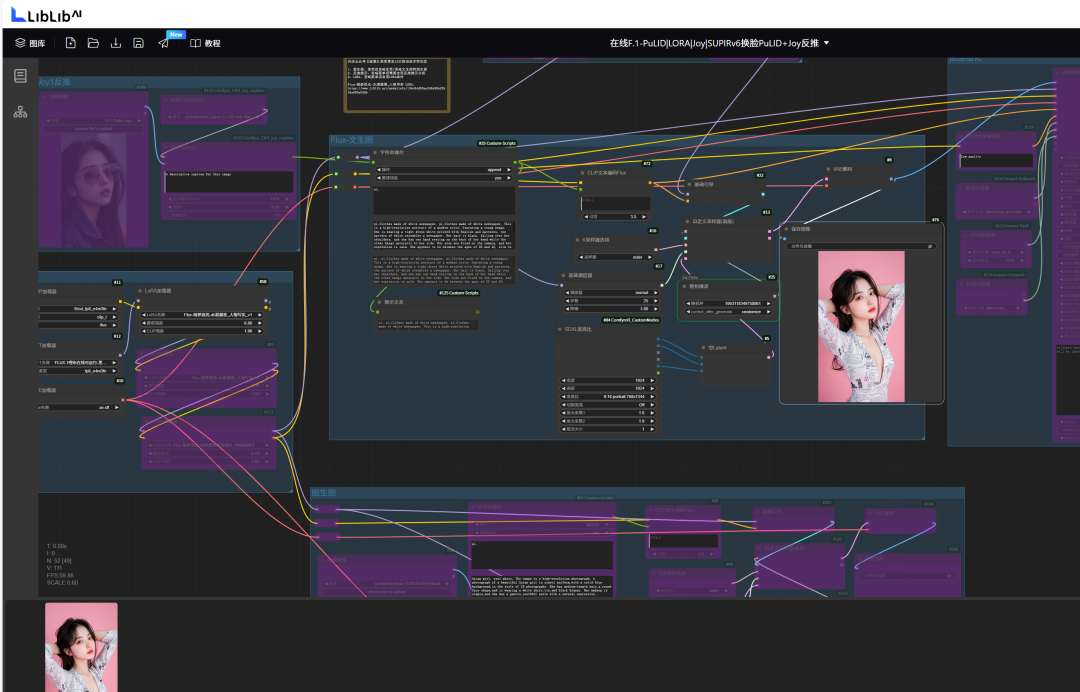Screen dimensions: 1080x692
Task: Click the sunglasses portrait in Joy1反推 group
Action: pyautogui.click(x=94, y=190)
